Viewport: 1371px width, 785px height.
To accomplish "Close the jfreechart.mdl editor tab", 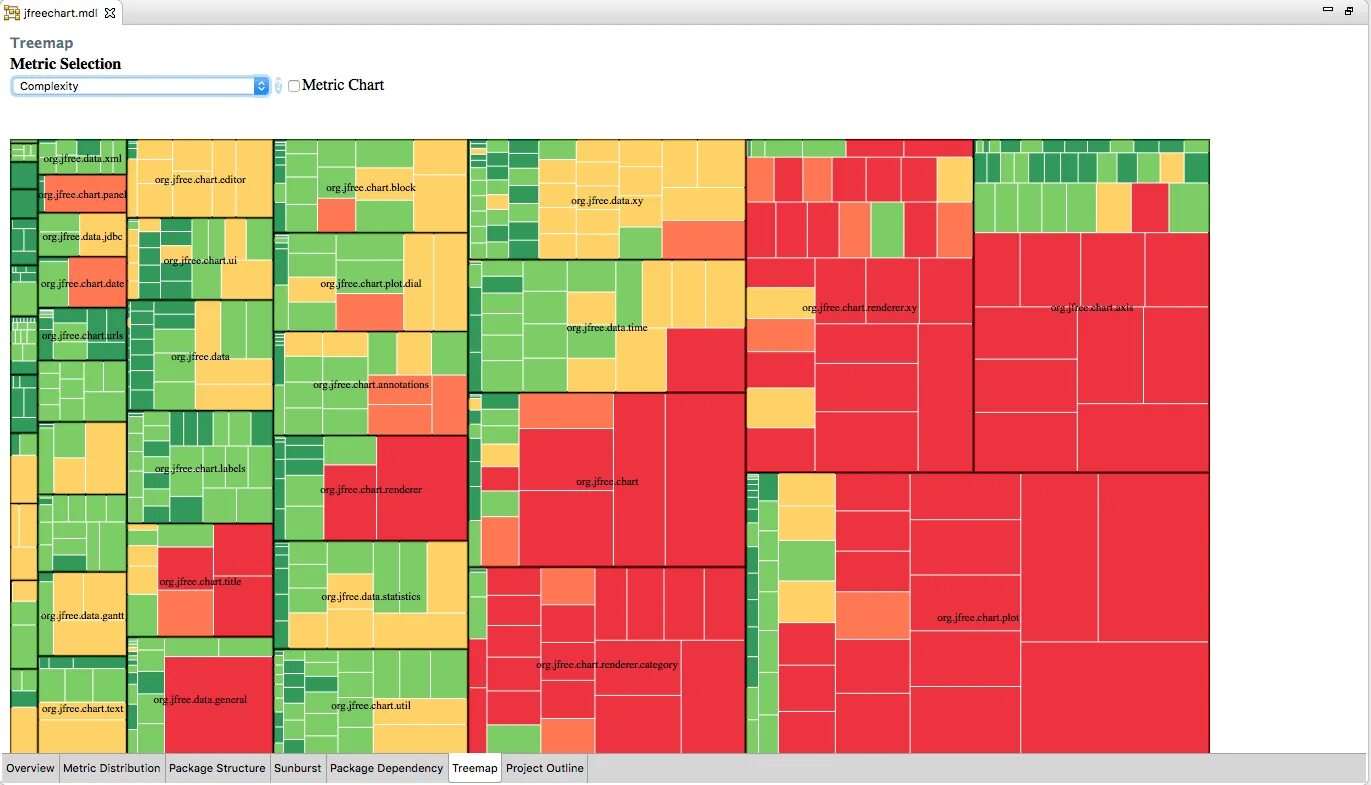I will (x=110, y=13).
